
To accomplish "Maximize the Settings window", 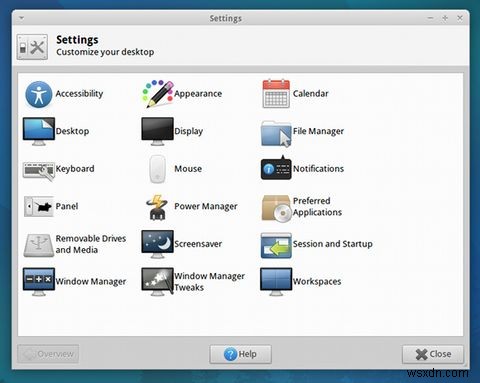I will (x=445, y=18).
